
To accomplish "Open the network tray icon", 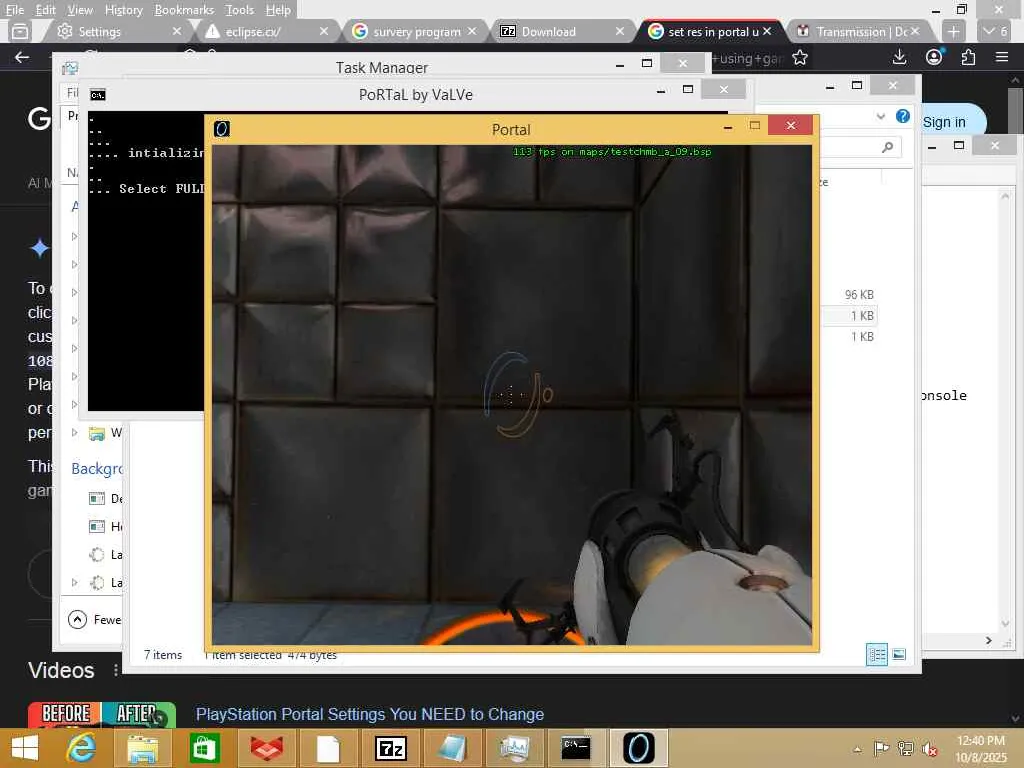I will [x=905, y=748].
